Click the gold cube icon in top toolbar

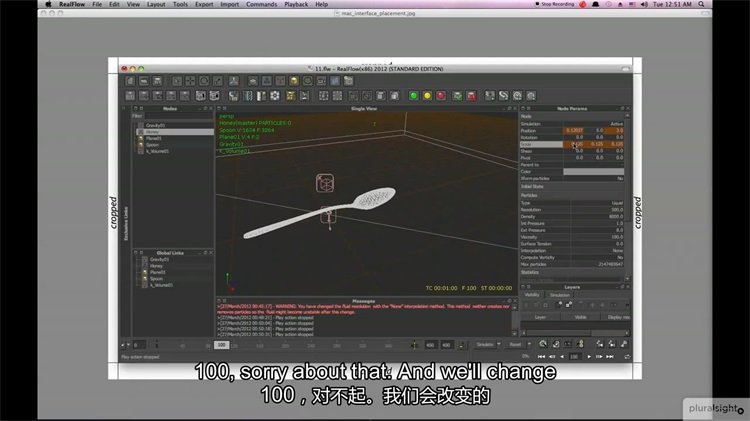294,81
